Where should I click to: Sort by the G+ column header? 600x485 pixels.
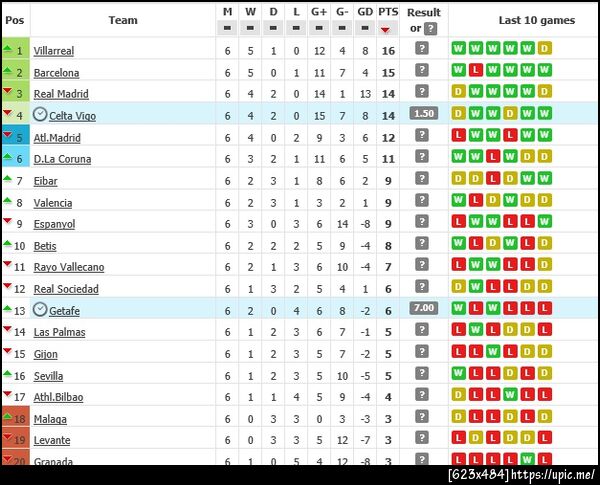click(319, 12)
